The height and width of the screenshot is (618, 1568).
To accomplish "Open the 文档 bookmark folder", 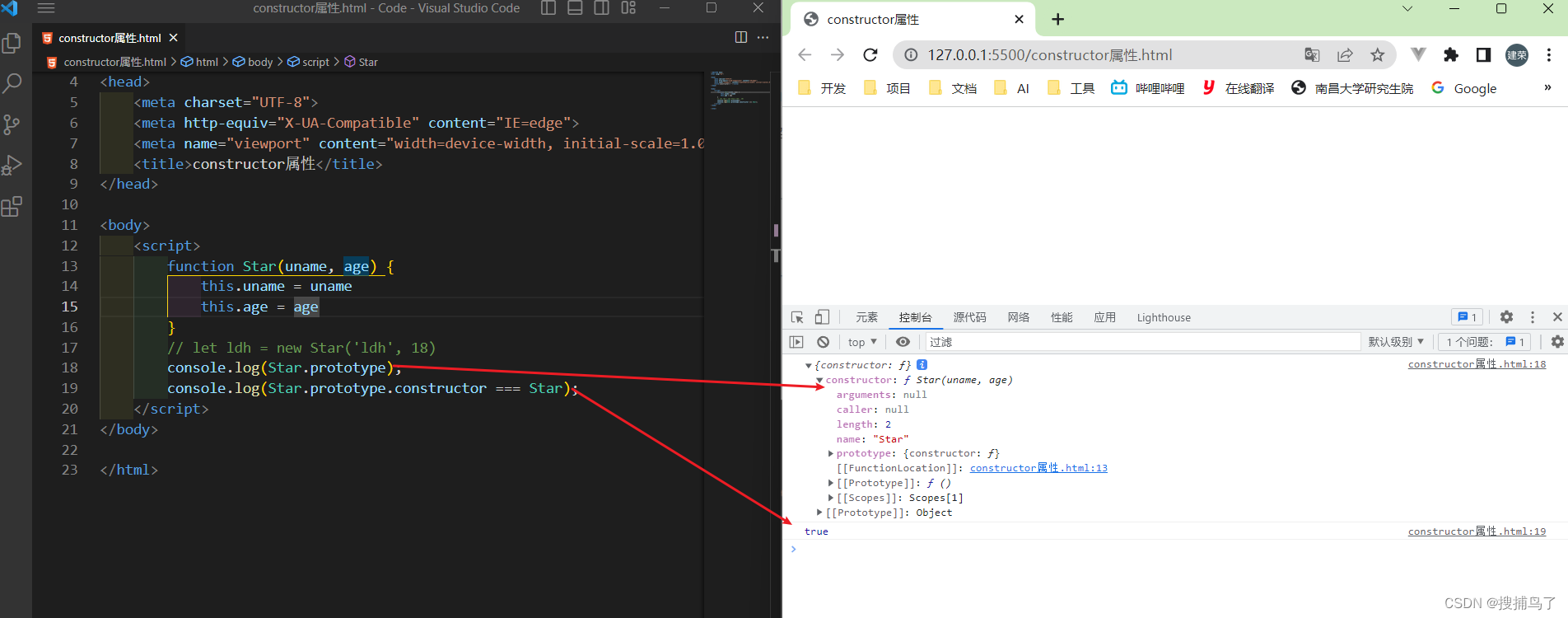I will (x=953, y=88).
